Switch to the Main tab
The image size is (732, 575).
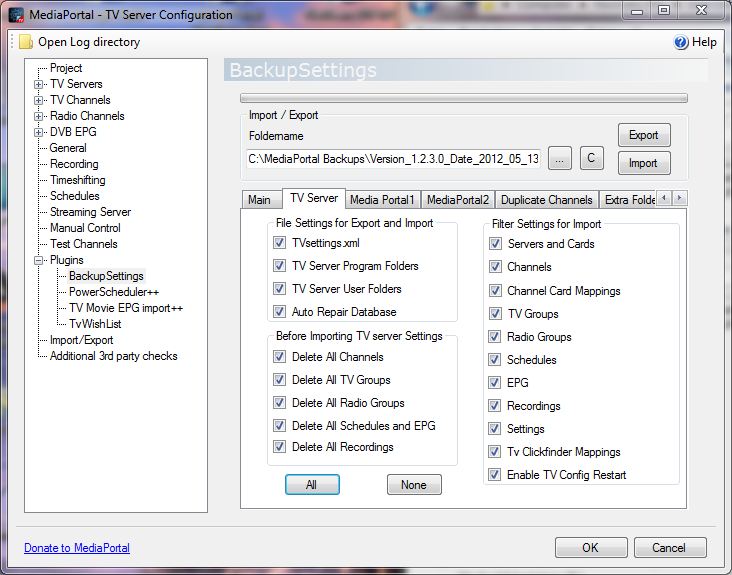[260, 200]
